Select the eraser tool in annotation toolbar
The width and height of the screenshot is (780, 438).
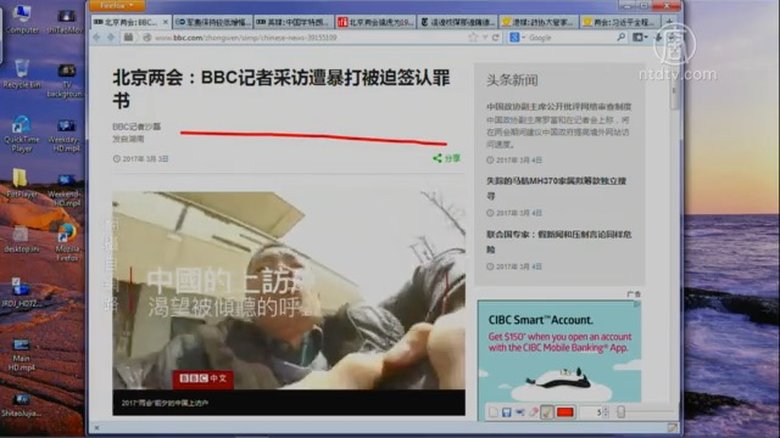click(x=533, y=412)
